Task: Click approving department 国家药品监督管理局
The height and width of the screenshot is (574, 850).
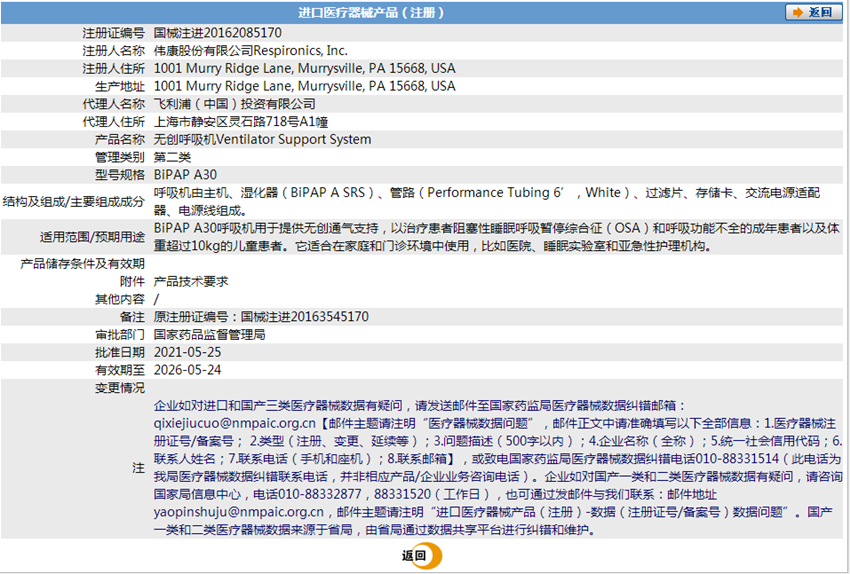Action: [210, 334]
